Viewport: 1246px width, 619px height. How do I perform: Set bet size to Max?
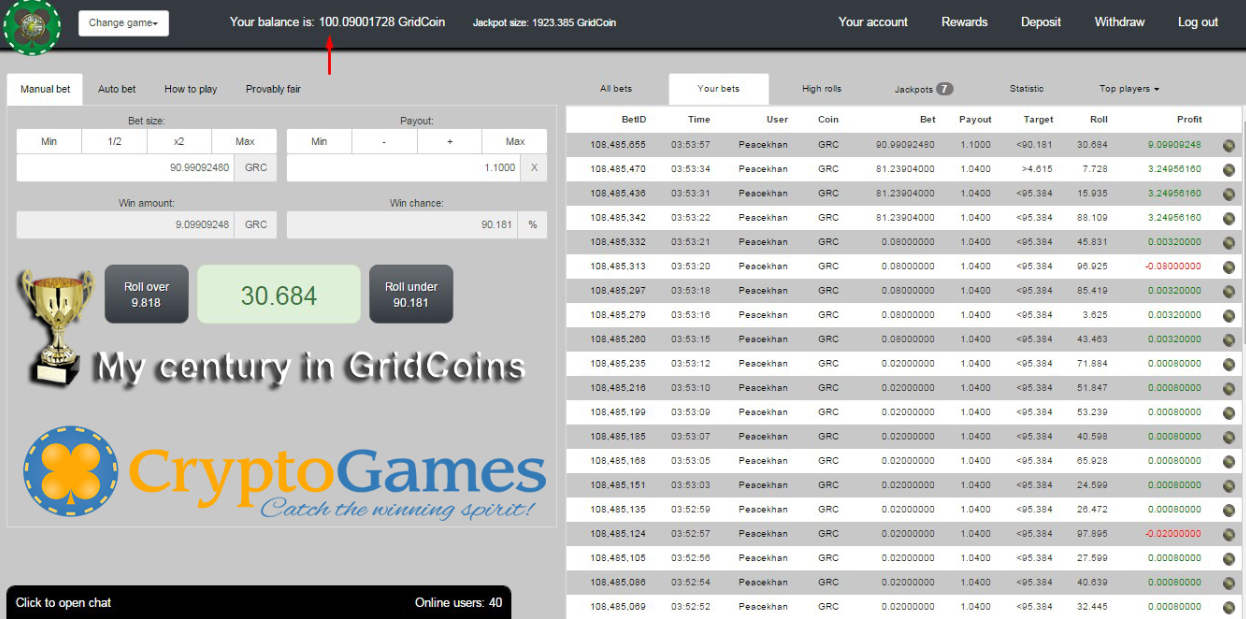coord(245,141)
